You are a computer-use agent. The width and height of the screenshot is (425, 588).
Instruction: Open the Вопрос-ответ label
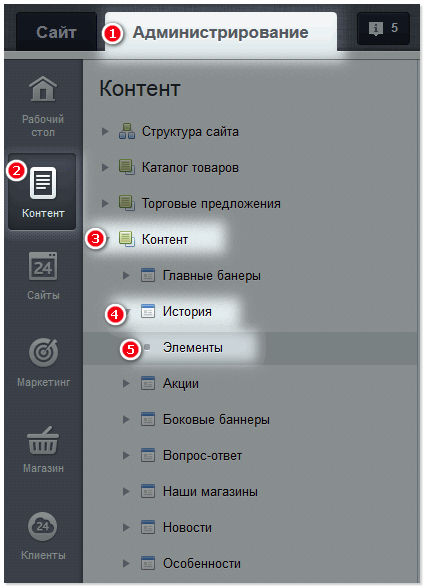203,456
